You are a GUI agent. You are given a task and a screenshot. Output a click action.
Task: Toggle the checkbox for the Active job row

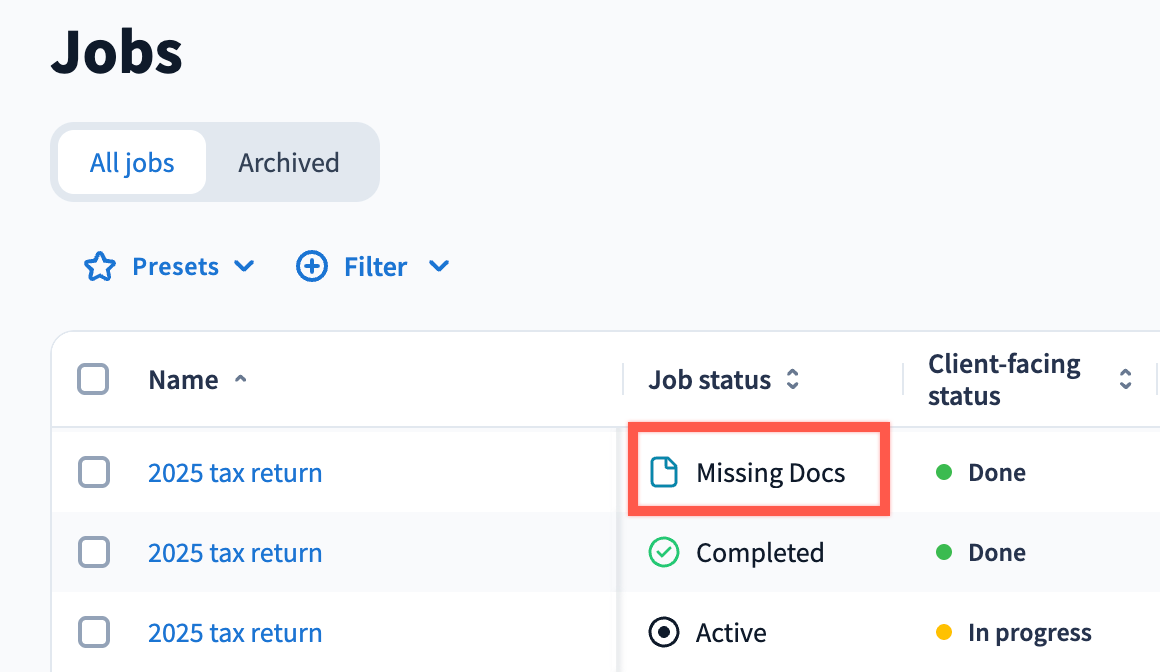click(x=93, y=633)
